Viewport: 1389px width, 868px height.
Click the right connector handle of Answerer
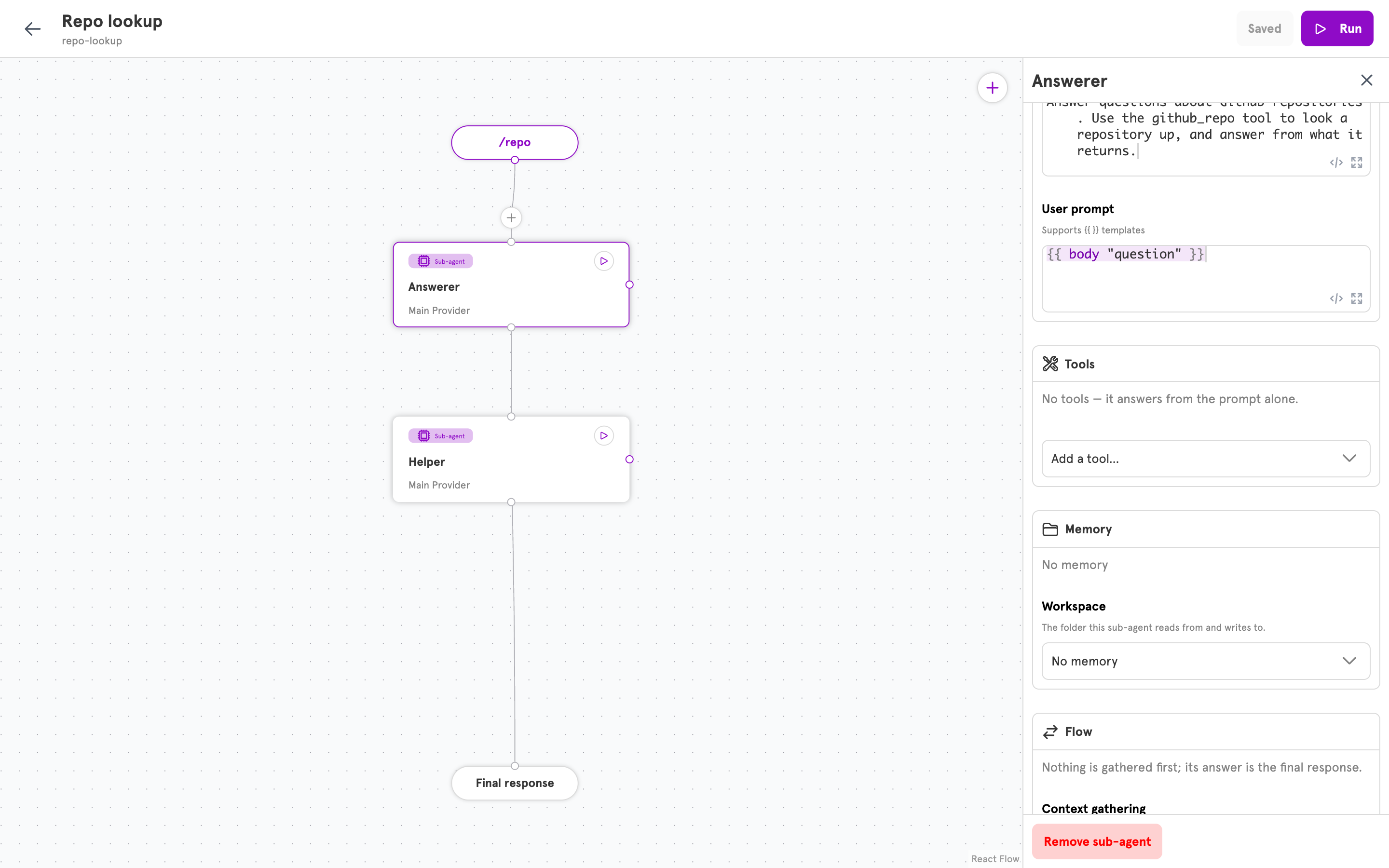pos(630,285)
